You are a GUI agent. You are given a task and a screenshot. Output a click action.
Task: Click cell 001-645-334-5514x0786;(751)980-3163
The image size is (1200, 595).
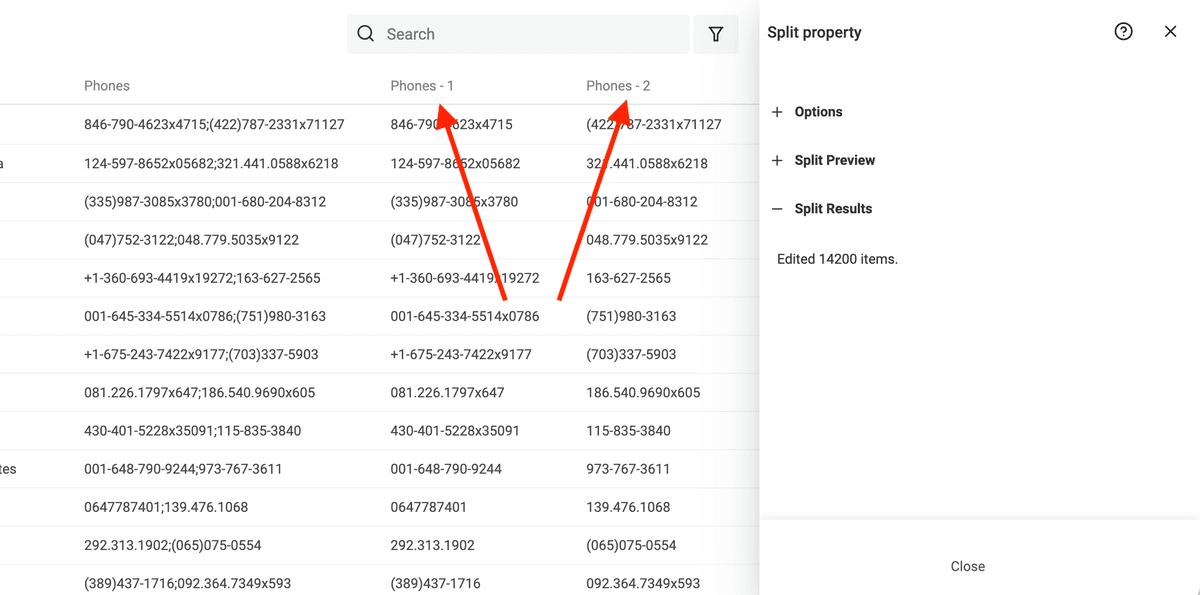tap(205, 316)
